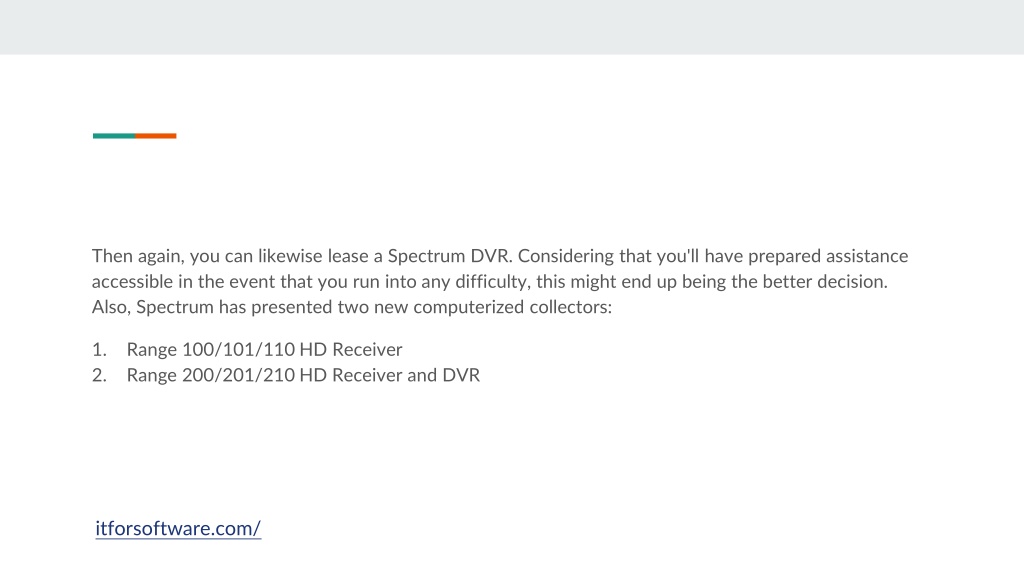Click the list number 2 marker
1024x576 pixels.
point(99,375)
